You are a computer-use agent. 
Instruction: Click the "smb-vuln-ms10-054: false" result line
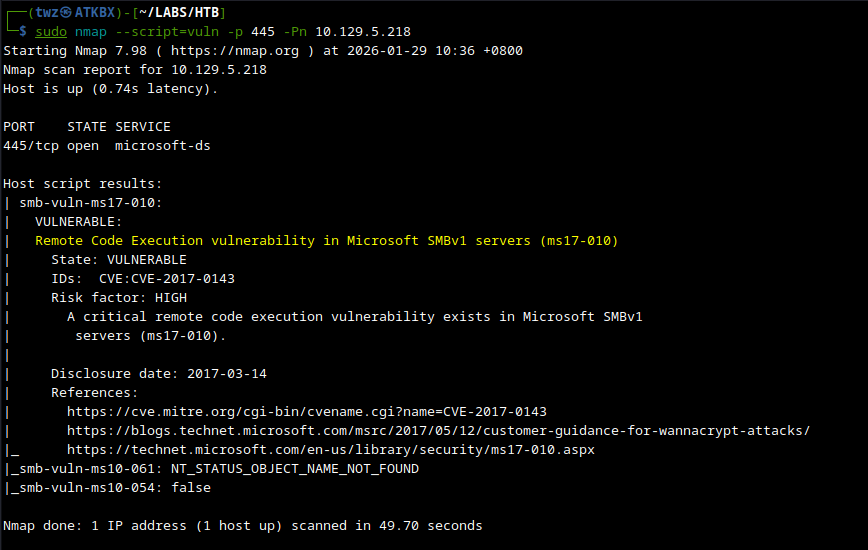pyautogui.click(x=110, y=488)
